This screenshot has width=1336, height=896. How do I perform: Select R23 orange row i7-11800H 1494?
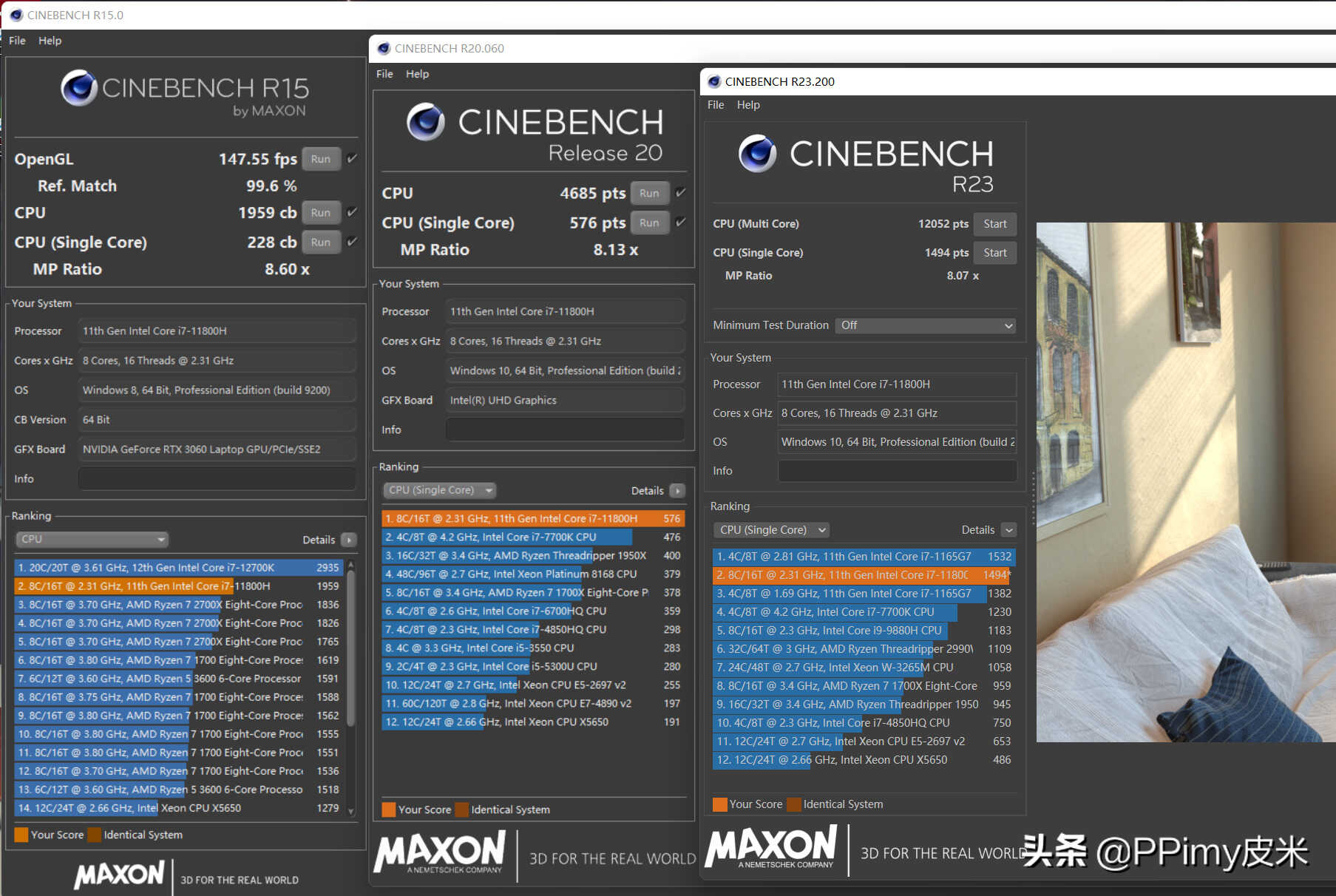(864, 575)
